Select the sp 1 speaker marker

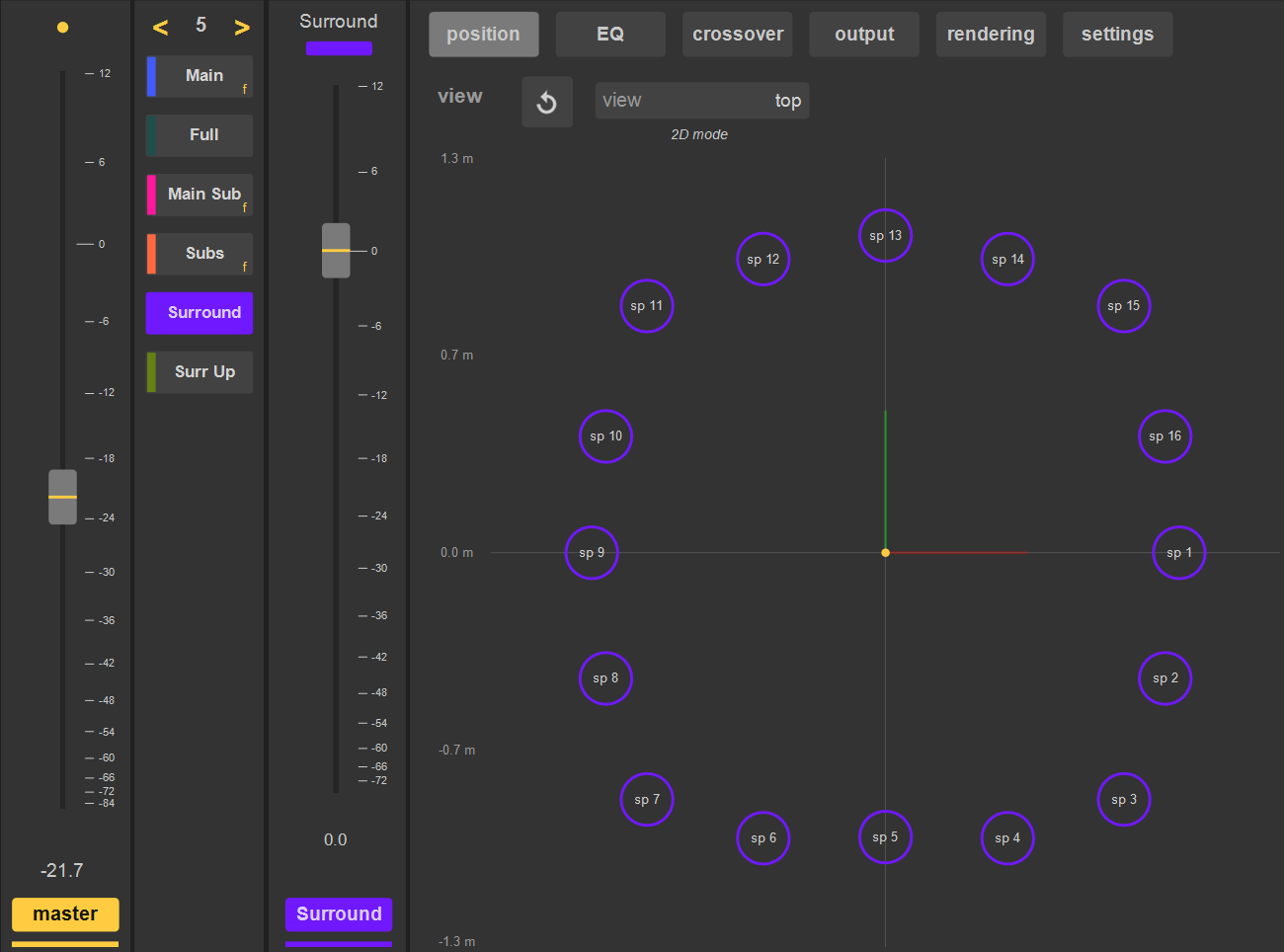coord(1179,553)
